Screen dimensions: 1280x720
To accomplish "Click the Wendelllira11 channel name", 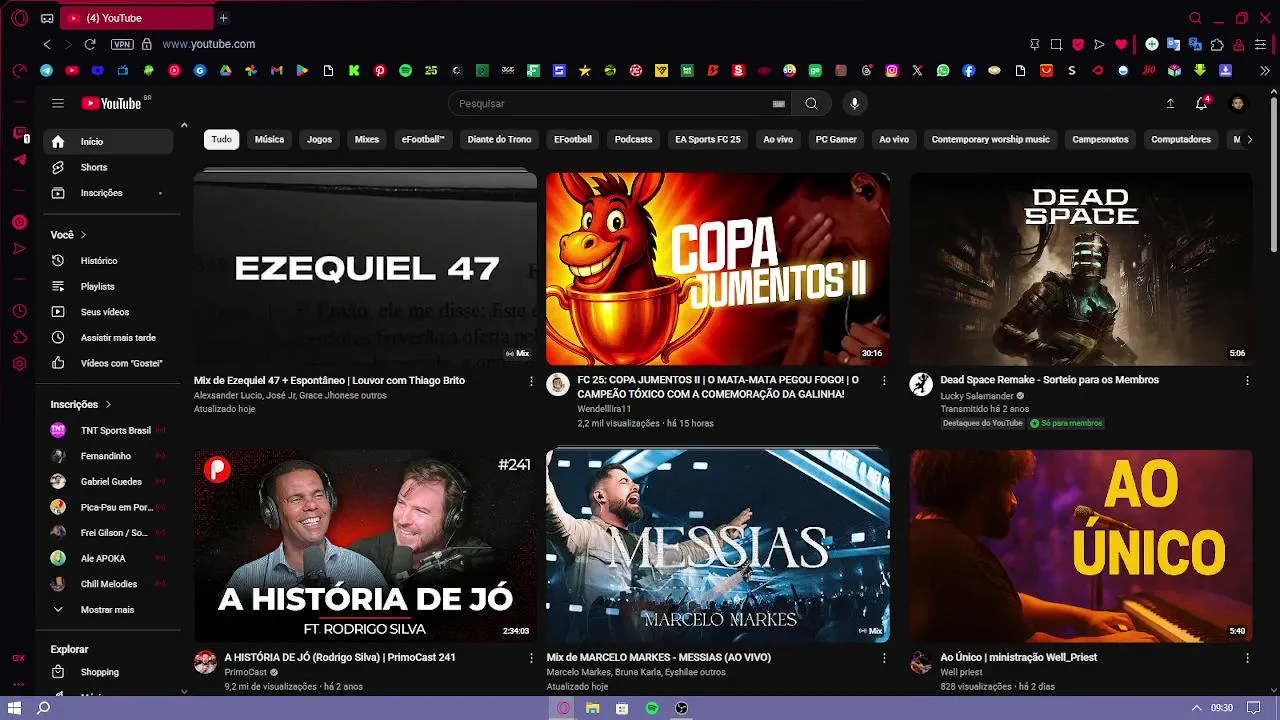I will (x=604, y=409).
